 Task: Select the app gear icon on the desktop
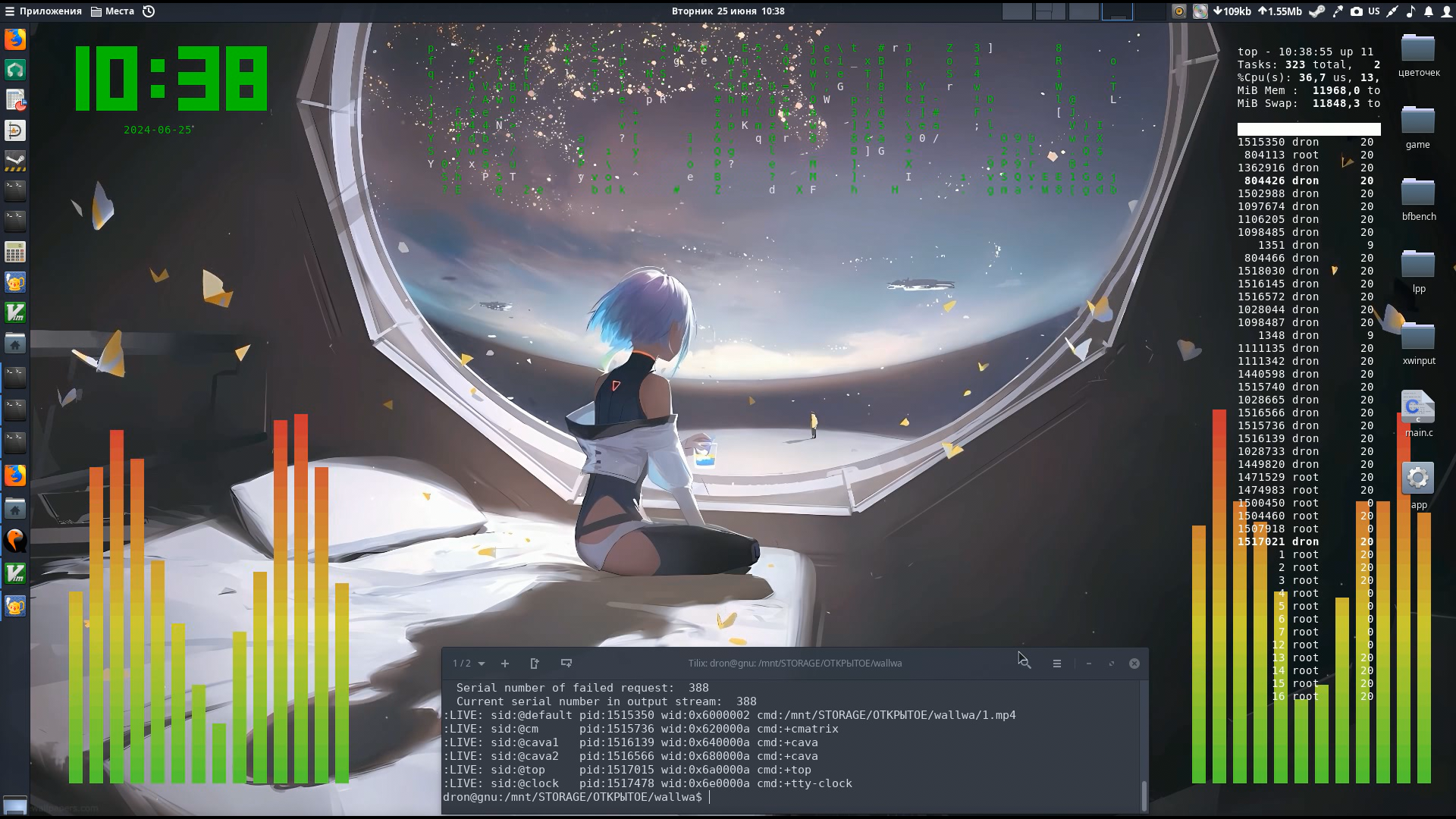[x=1418, y=486]
